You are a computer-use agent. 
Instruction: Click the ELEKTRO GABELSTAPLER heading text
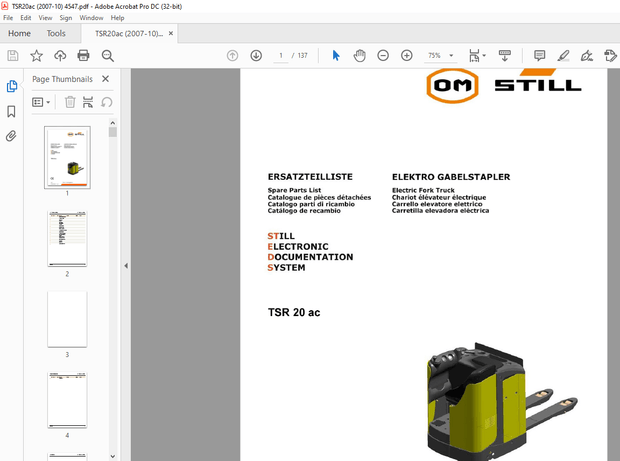pyautogui.click(x=451, y=177)
